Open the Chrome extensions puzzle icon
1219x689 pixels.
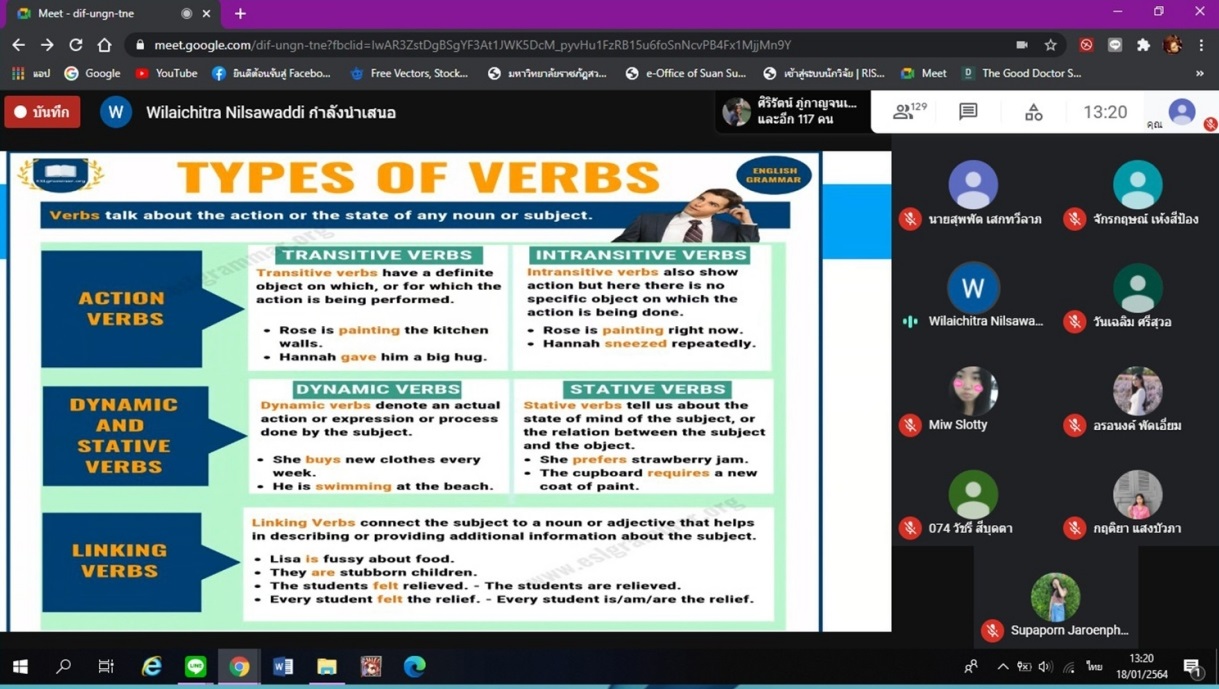[x=1143, y=45]
